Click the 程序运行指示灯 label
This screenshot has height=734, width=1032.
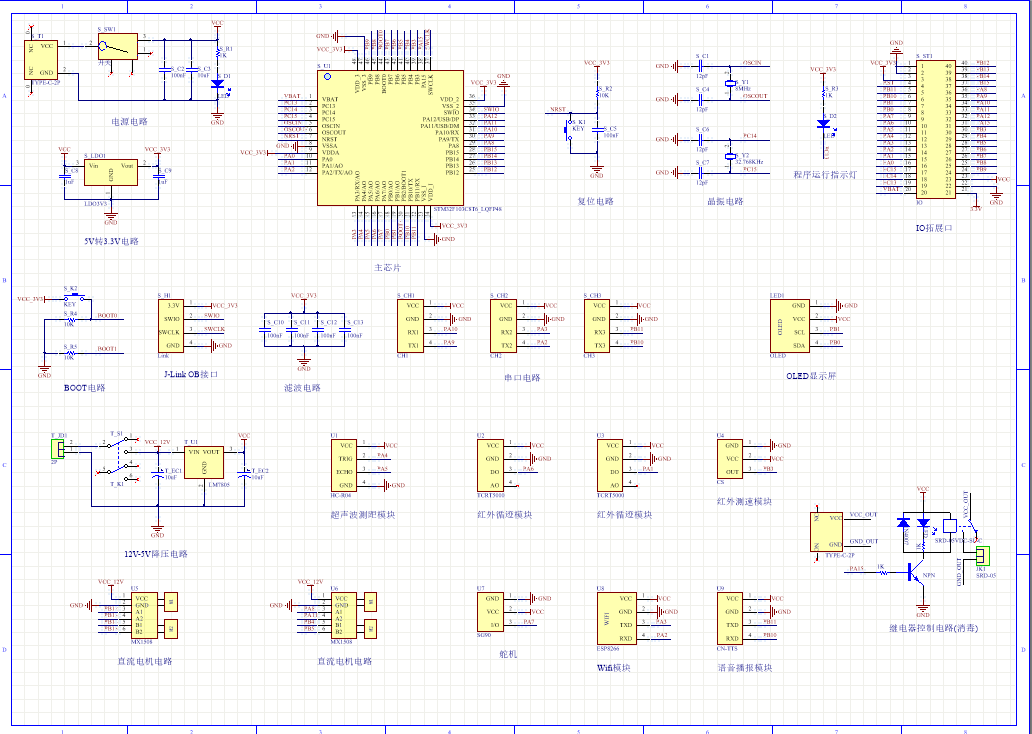tap(825, 175)
